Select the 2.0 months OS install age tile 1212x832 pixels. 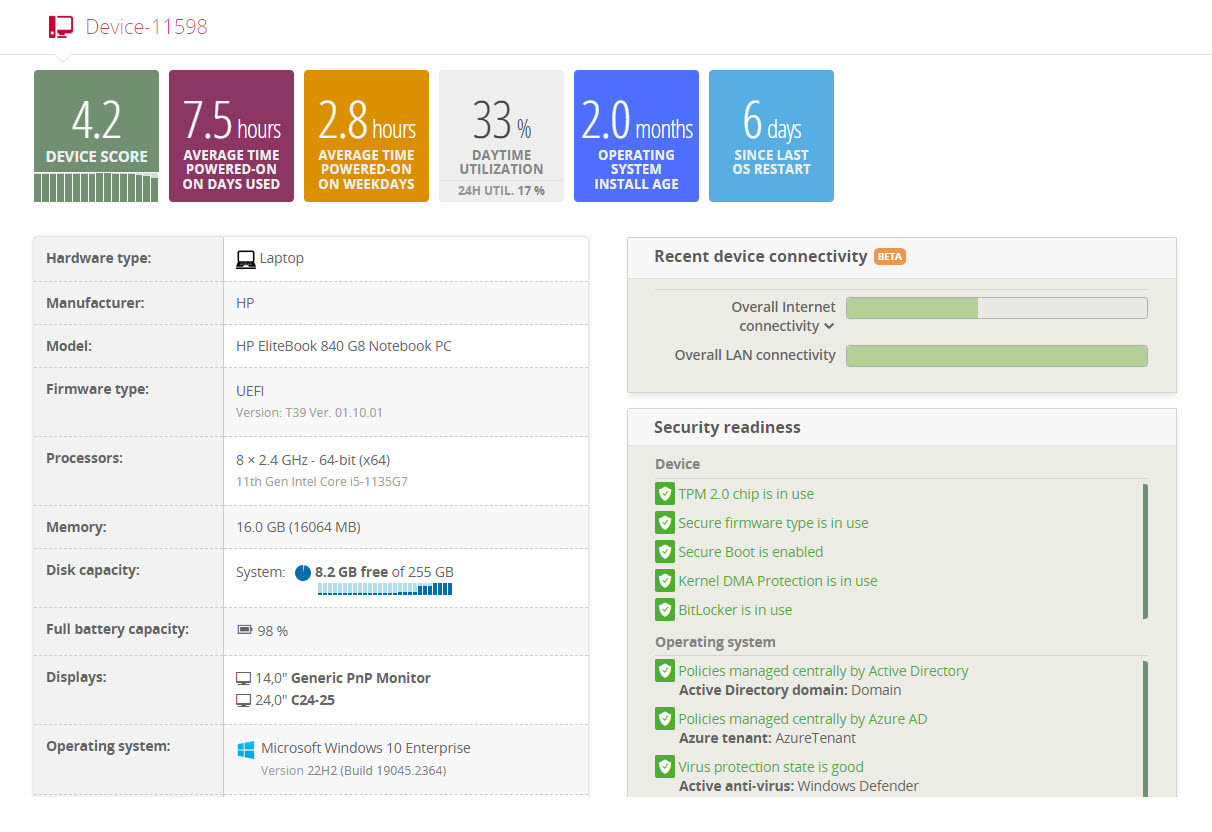(636, 136)
